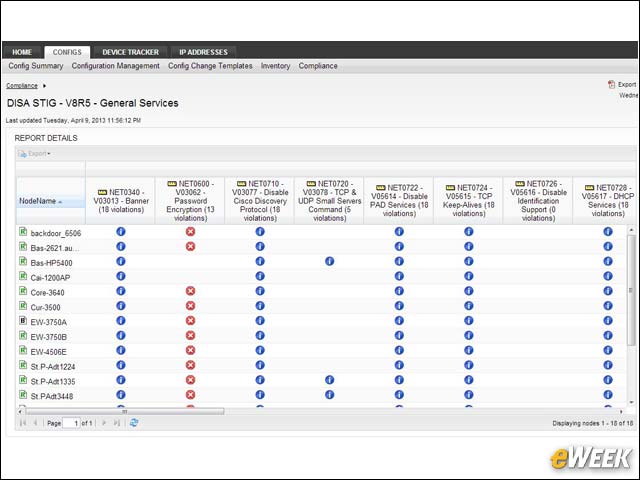Open Config Summary submenu item

point(36,66)
